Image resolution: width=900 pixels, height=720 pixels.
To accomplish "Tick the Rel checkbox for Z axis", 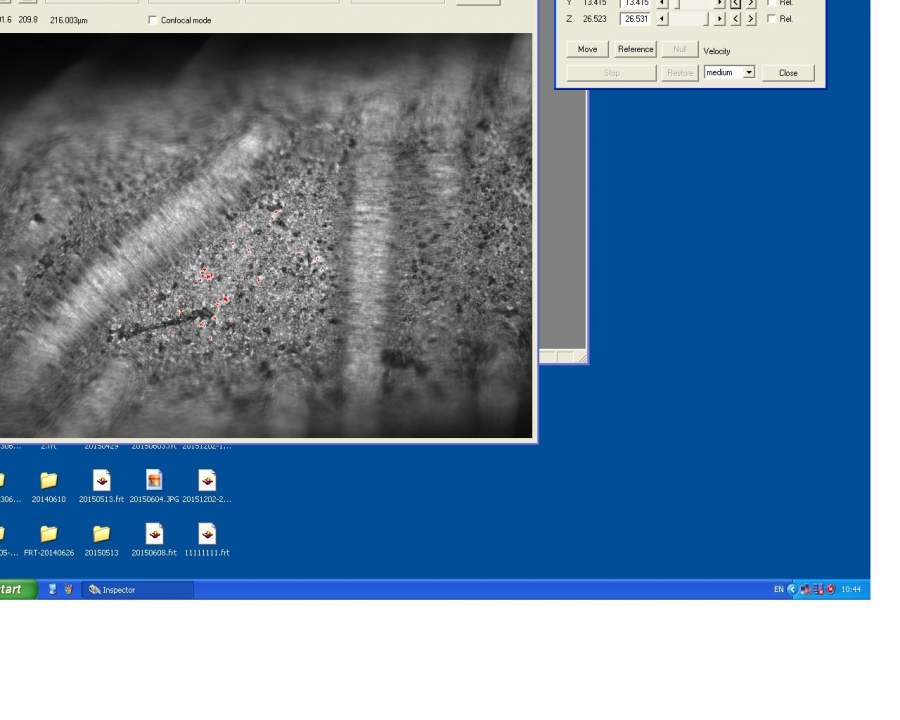I will 771,19.
